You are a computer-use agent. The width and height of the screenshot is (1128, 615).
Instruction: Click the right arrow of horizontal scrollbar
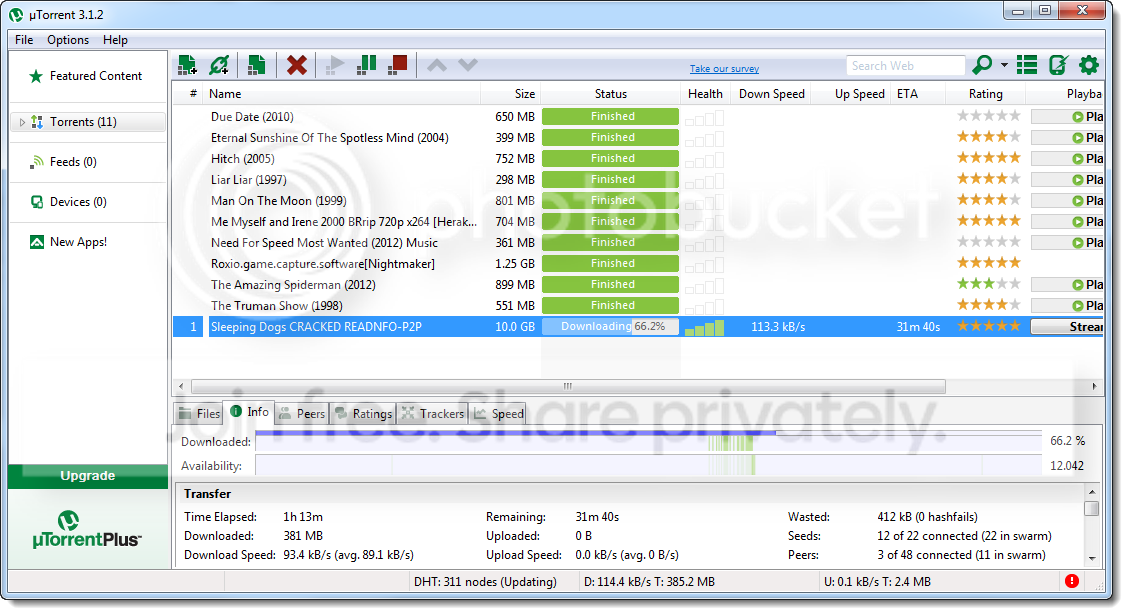tap(1094, 386)
